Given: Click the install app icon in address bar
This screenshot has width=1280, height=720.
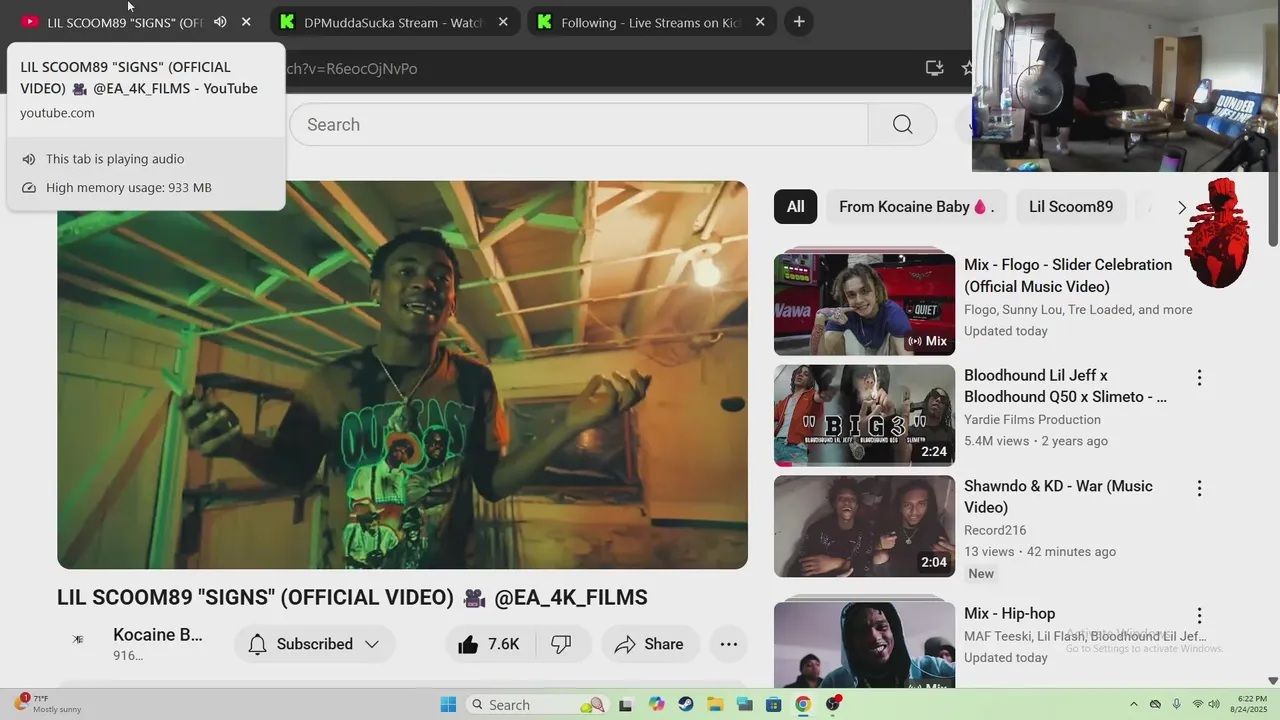Looking at the screenshot, I should pyautogui.click(x=934, y=68).
